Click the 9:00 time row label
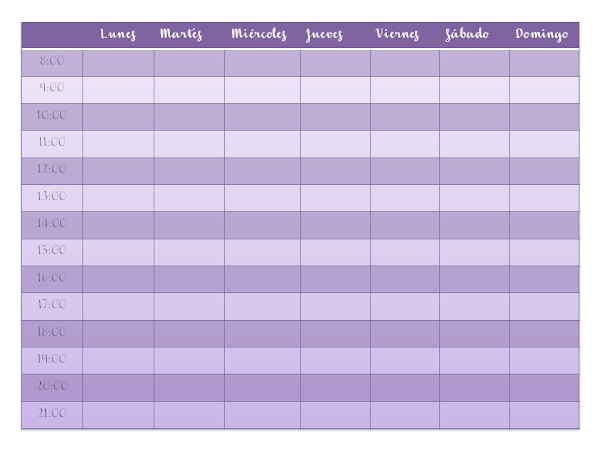The image size is (600, 450). pyautogui.click(x=52, y=88)
